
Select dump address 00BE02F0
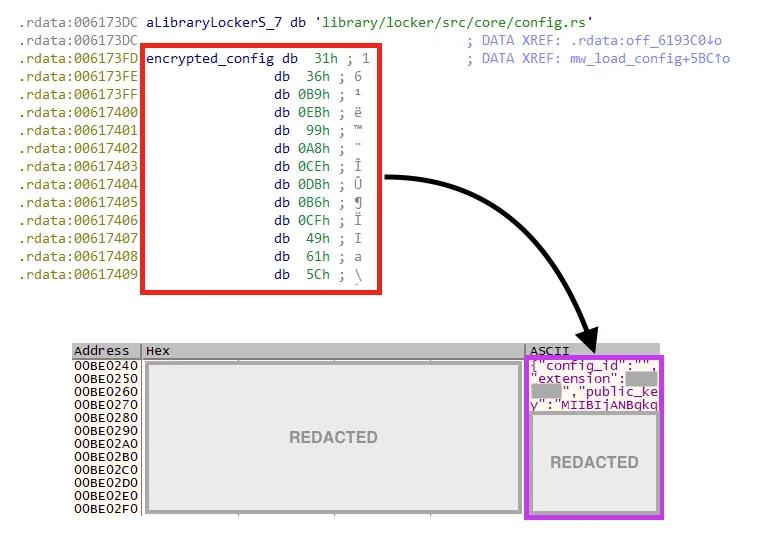(x=106, y=510)
